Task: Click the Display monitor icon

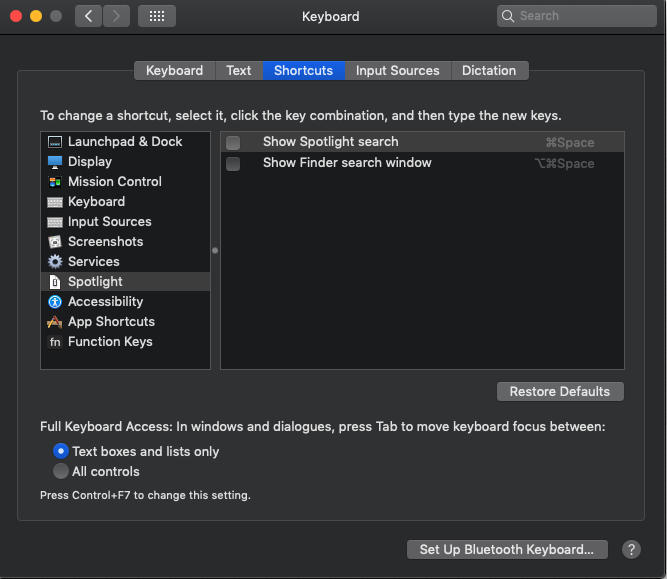Action: [x=55, y=162]
